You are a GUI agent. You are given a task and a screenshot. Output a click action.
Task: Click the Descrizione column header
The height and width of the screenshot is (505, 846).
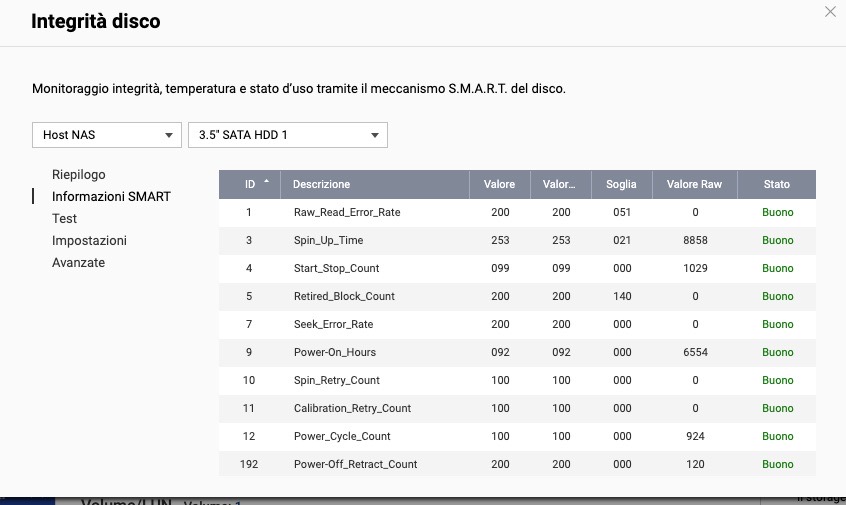point(322,184)
